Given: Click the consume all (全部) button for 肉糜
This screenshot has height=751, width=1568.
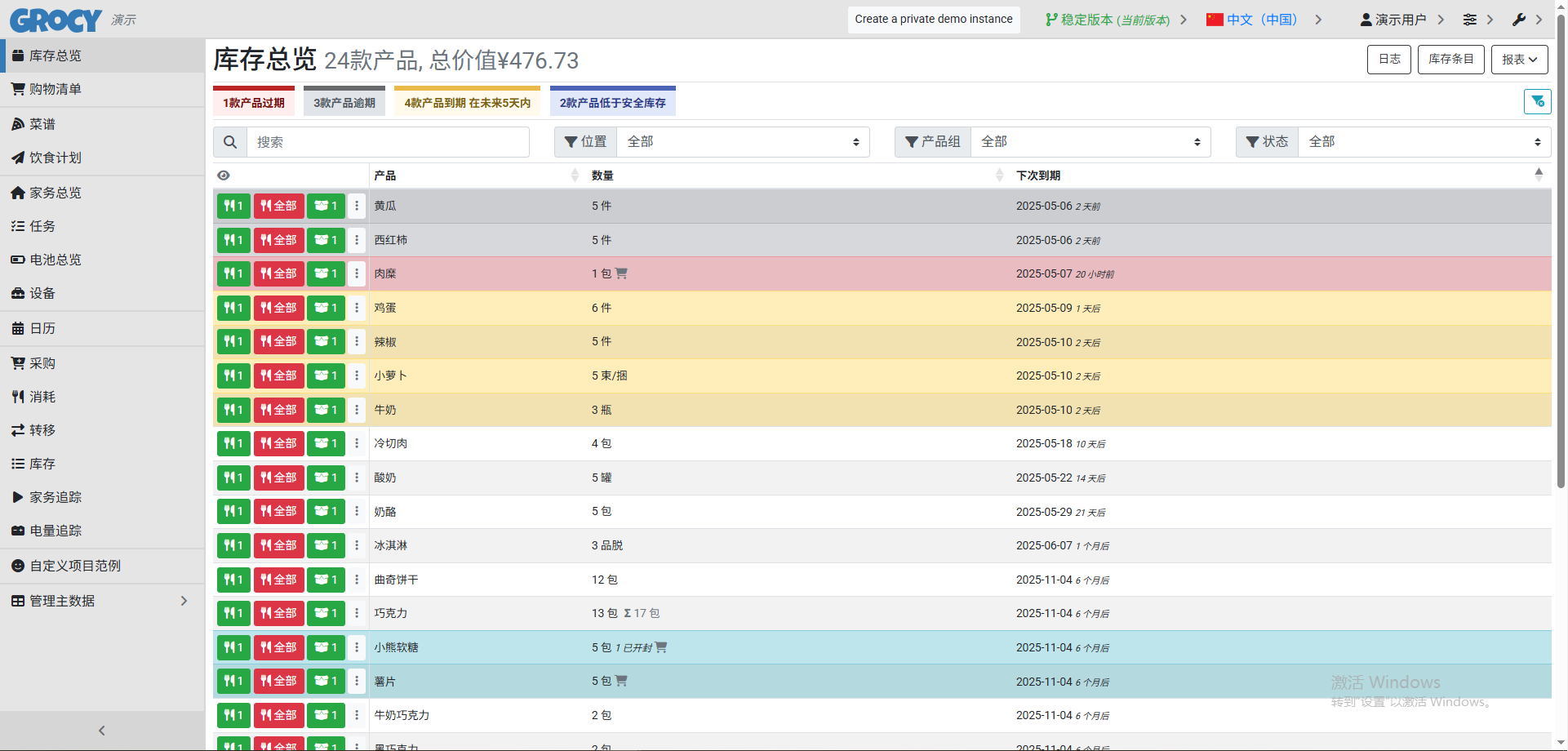Looking at the screenshot, I should click(x=278, y=274).
